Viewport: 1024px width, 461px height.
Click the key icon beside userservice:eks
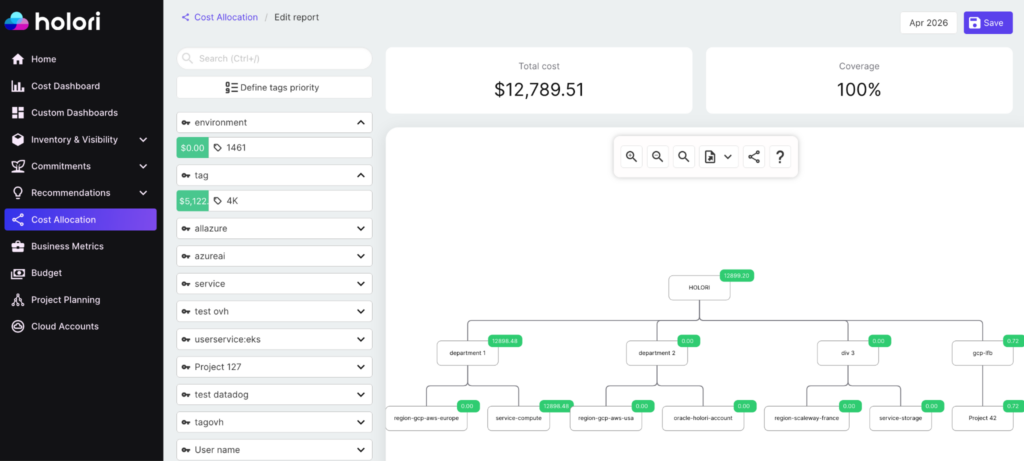(186, 340)
